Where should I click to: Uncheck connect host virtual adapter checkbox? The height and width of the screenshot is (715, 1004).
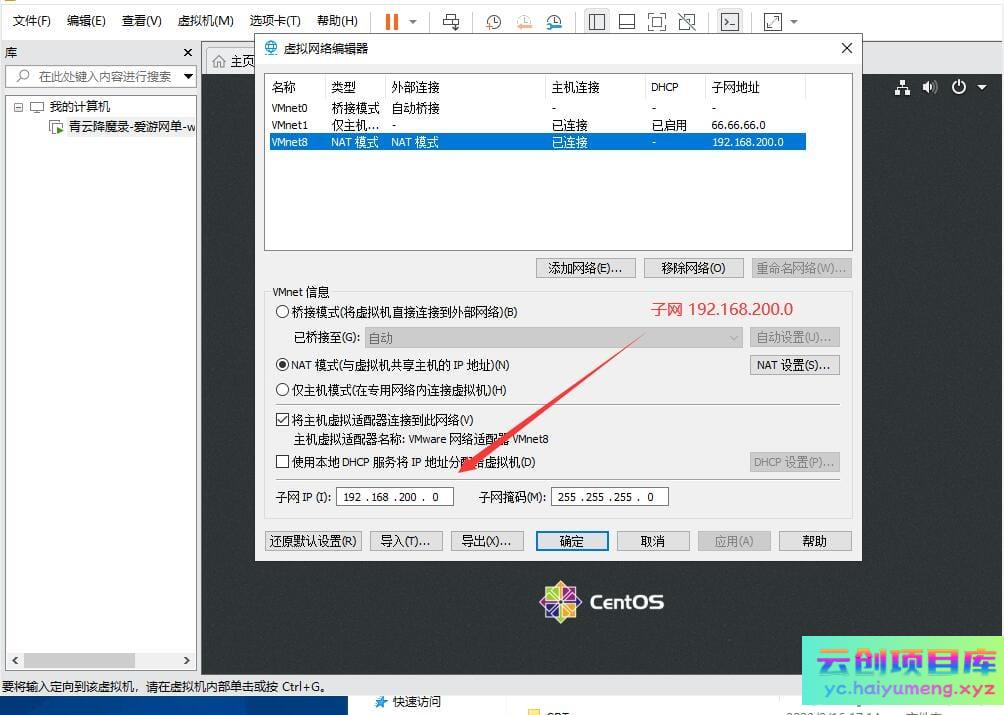point(282,420)
